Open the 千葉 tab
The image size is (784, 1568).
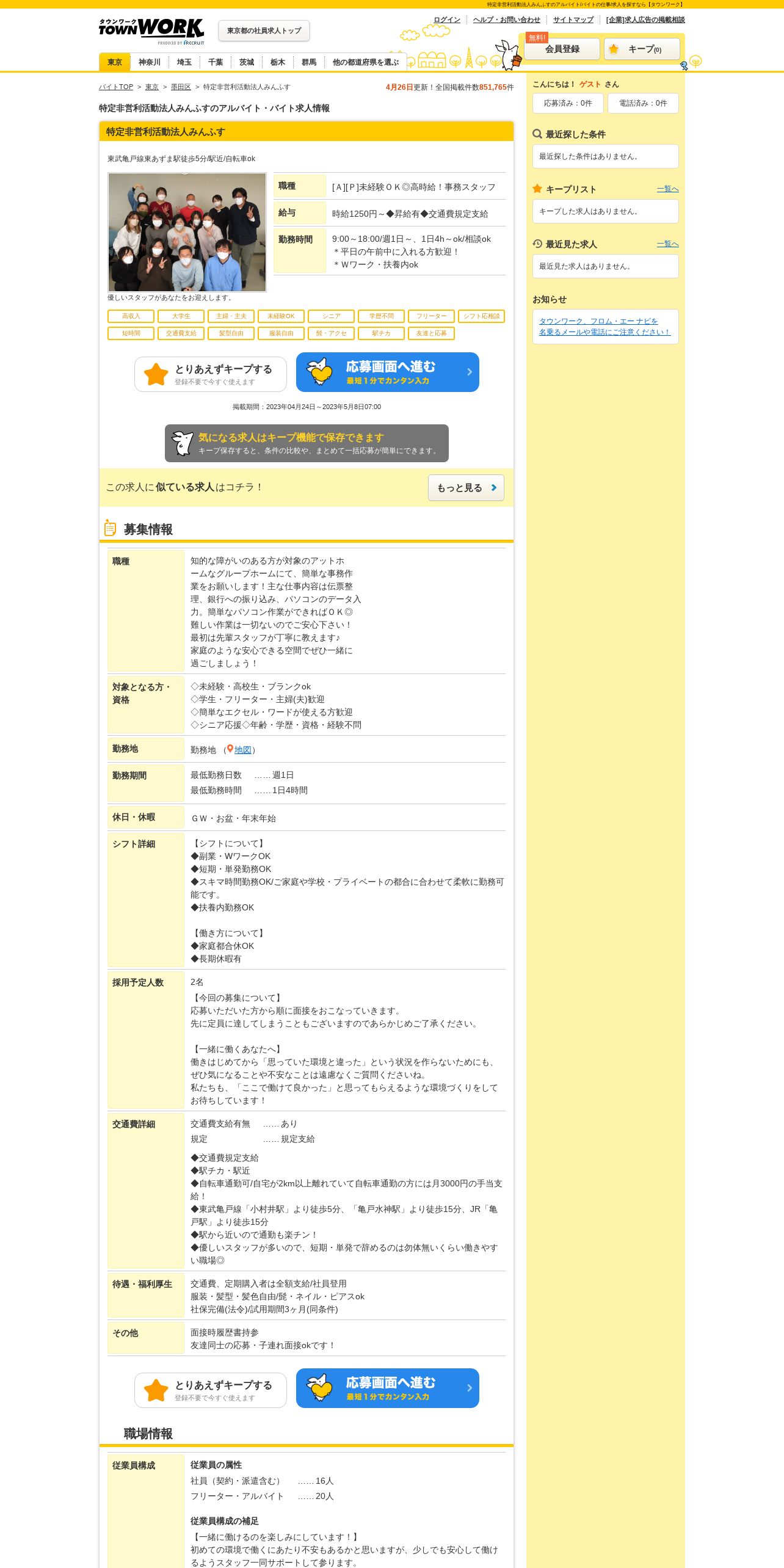pyautogui.click(x=216, y=62)
